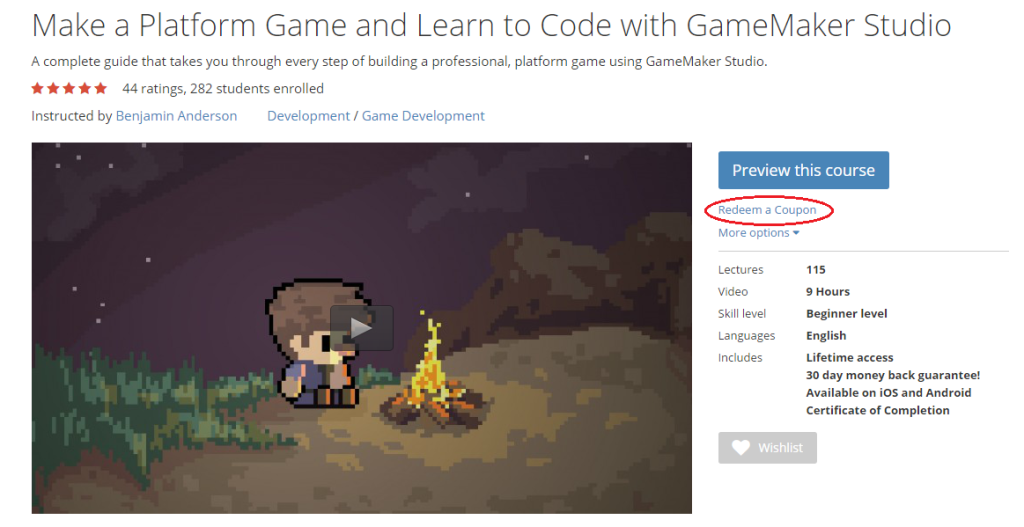
Task: Open instructor Benjamin Anderson's profile link
Action: click(176, 116)
